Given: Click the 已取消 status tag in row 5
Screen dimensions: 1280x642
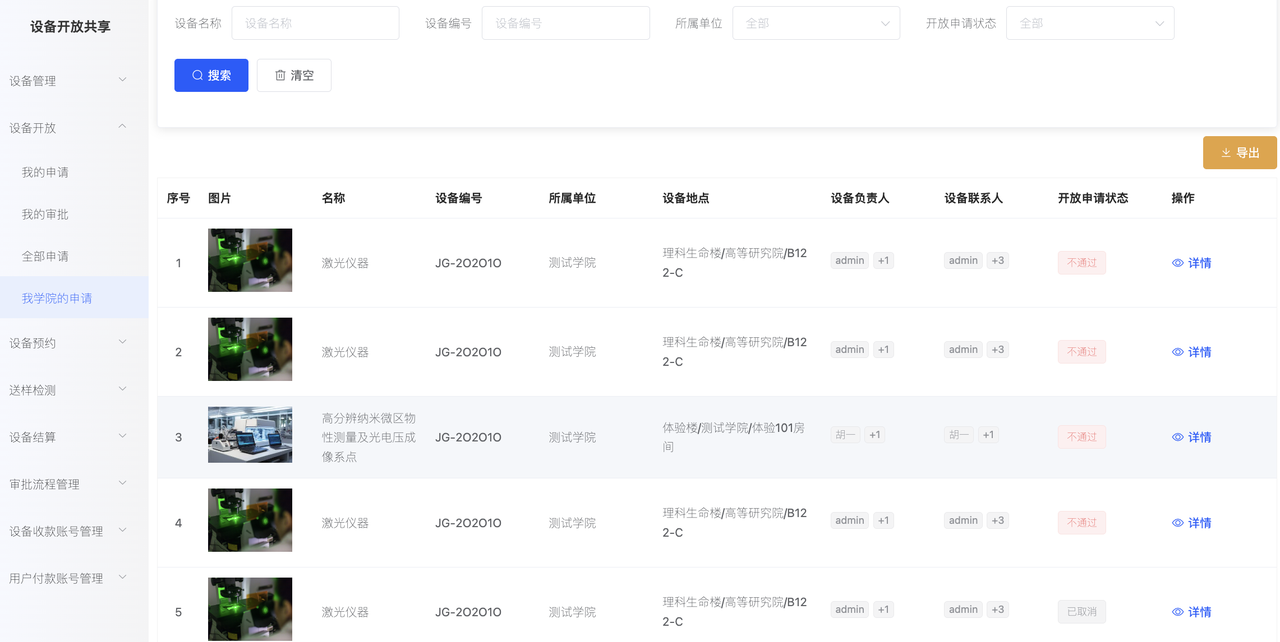Looking at the screenshot, I should pyautogui.click(x=1082, y=612).
